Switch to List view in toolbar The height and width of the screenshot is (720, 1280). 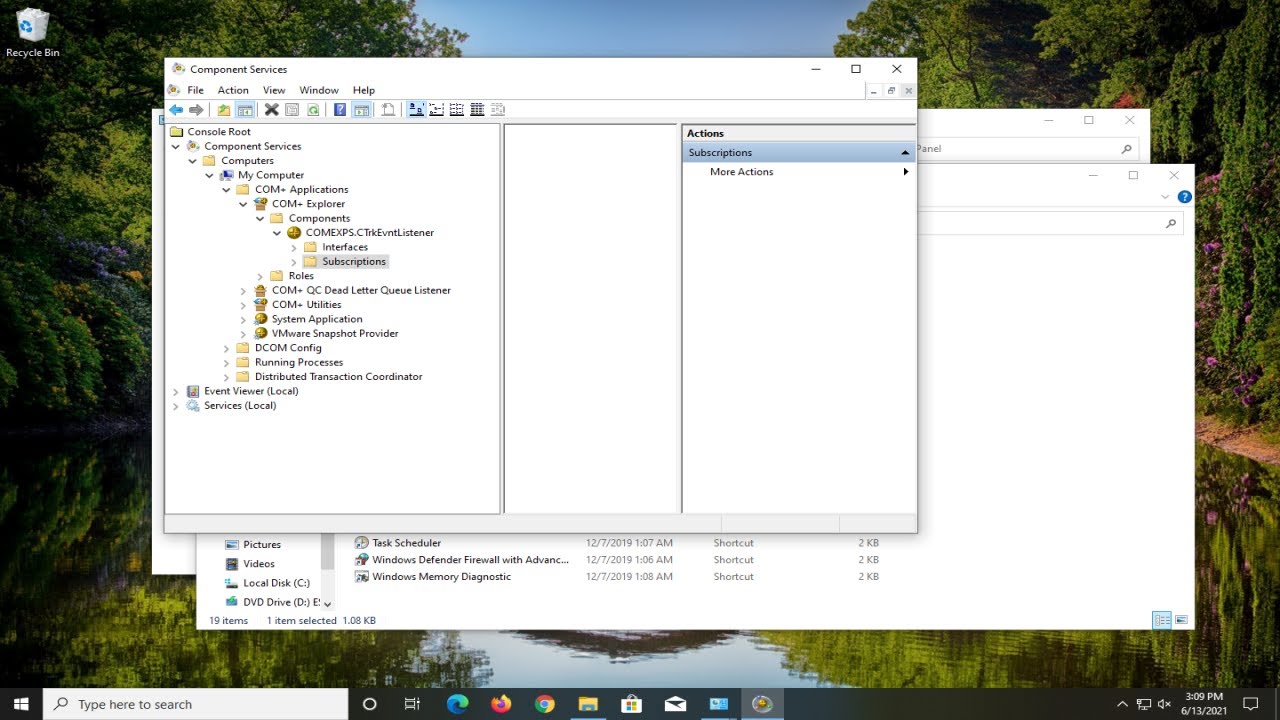456,110
